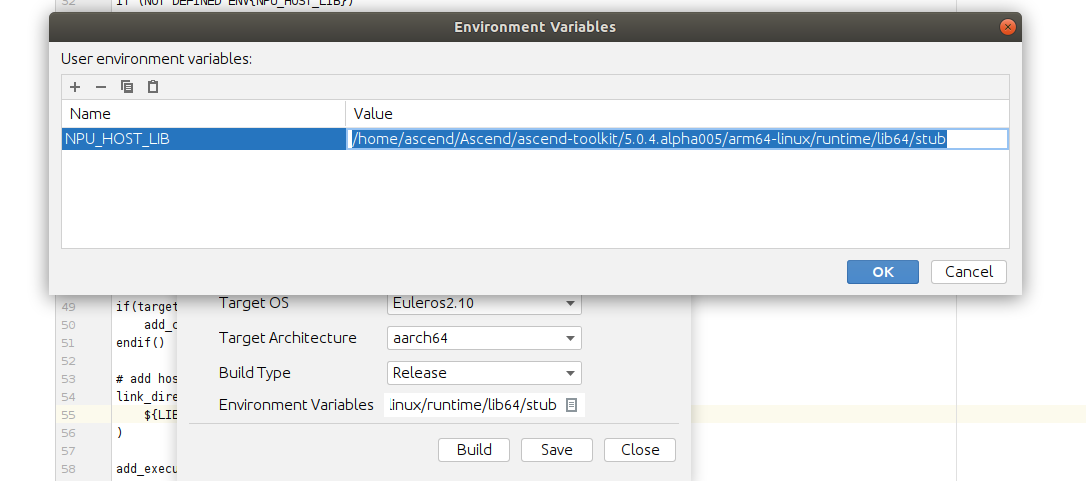Select the NPU_HOST_LIB name cell
Screen dimensions: 1086x481
[204, 139]
